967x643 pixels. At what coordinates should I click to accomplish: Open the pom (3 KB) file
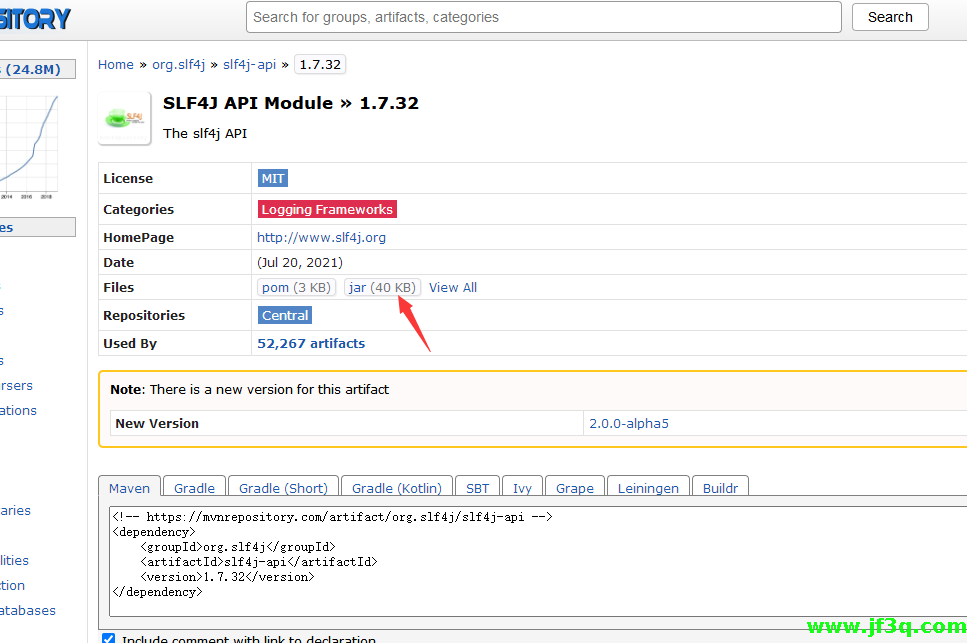(295, 287)
